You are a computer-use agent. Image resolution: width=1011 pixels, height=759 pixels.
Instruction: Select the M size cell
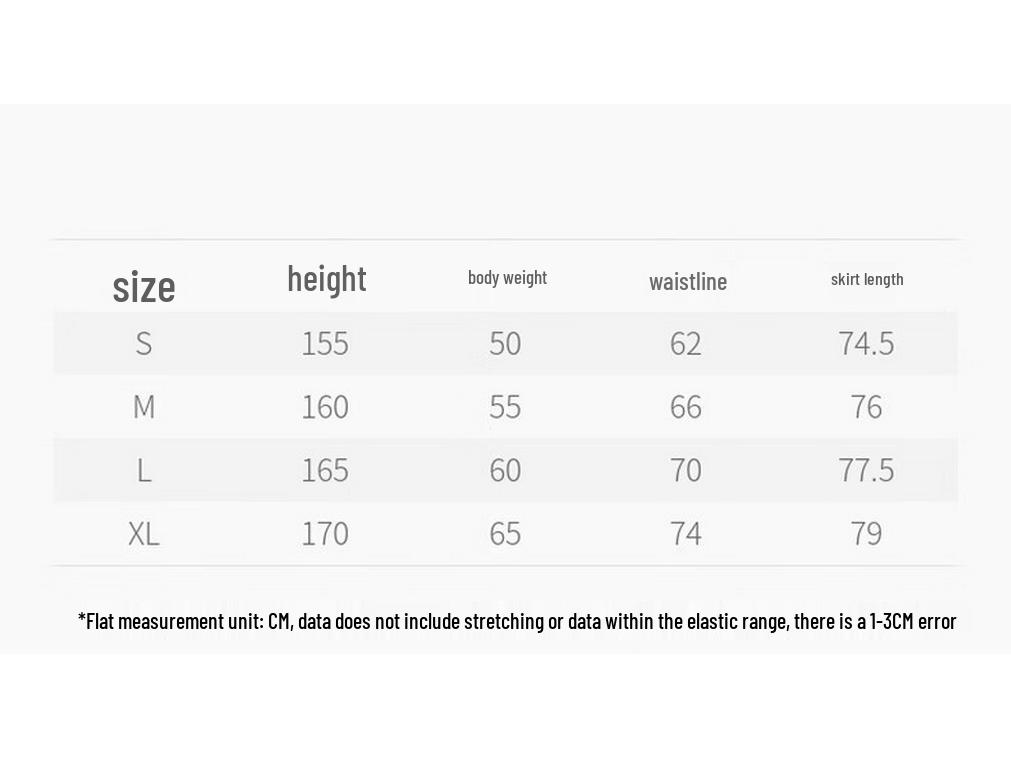point(144,407)
